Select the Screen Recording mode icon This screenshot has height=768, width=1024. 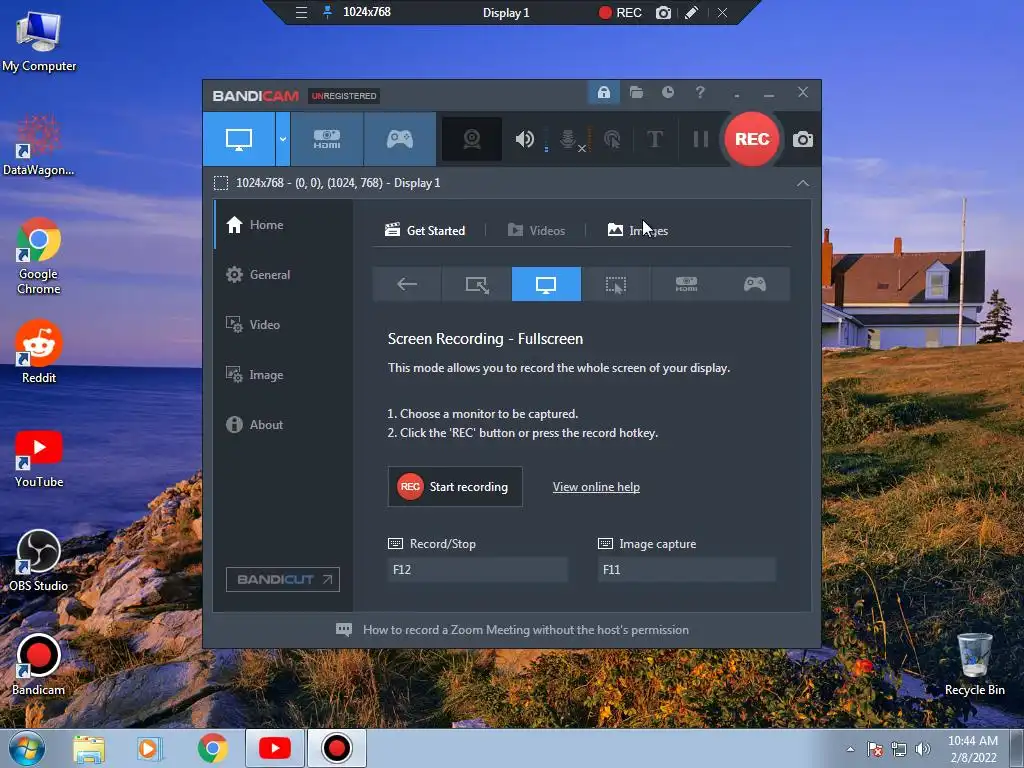(x=238, y=139)
